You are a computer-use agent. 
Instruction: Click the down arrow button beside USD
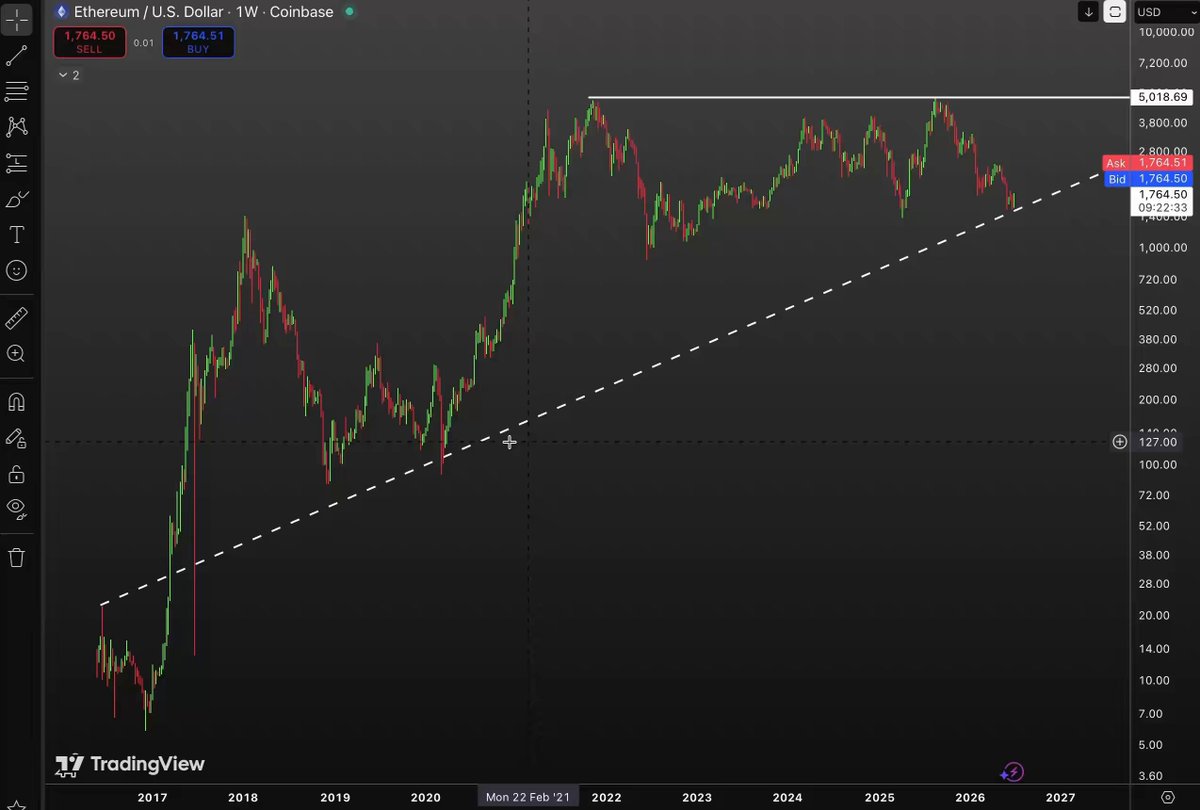tap(1088, 12)
